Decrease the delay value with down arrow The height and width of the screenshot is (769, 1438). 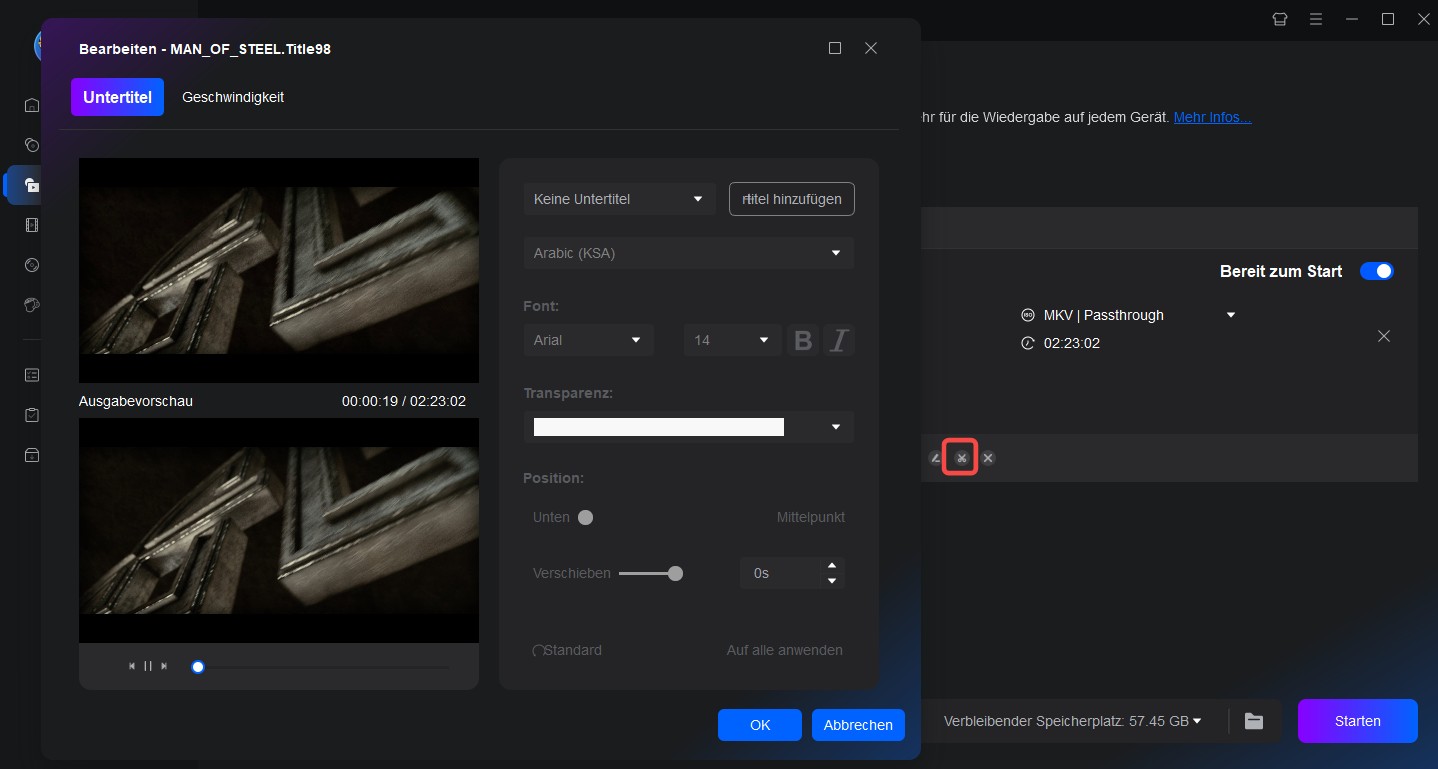pyautogui.click(x=831, y=581)
